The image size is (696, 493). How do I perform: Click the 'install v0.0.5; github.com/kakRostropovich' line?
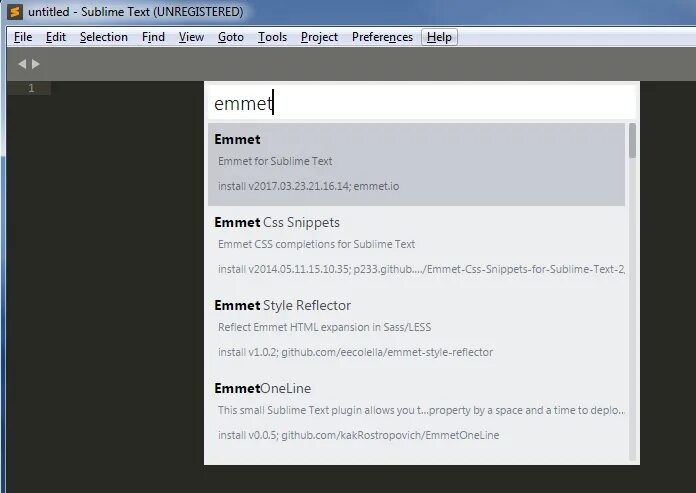point(358,435)
